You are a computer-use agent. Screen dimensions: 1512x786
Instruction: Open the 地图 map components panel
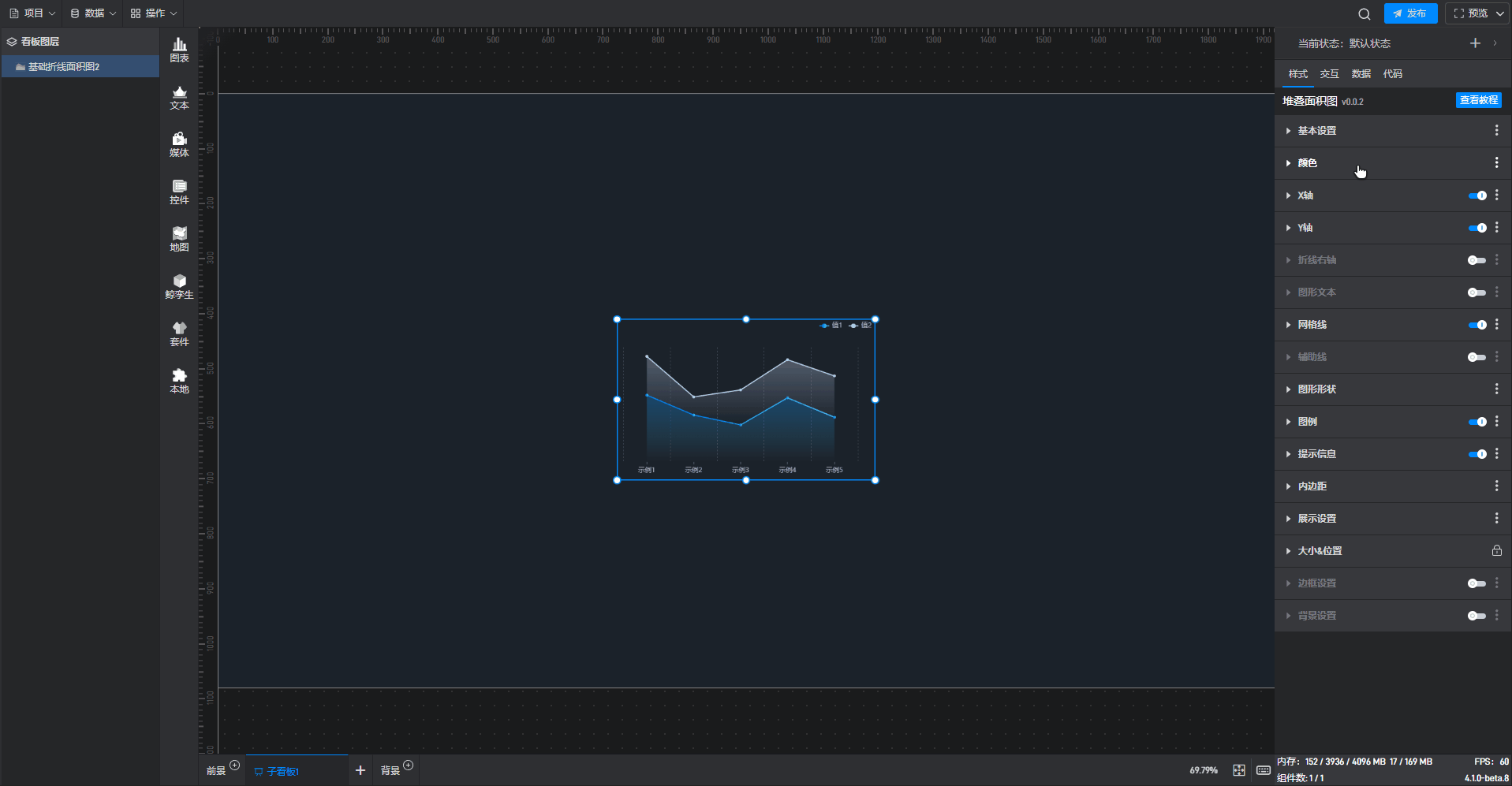179,240
